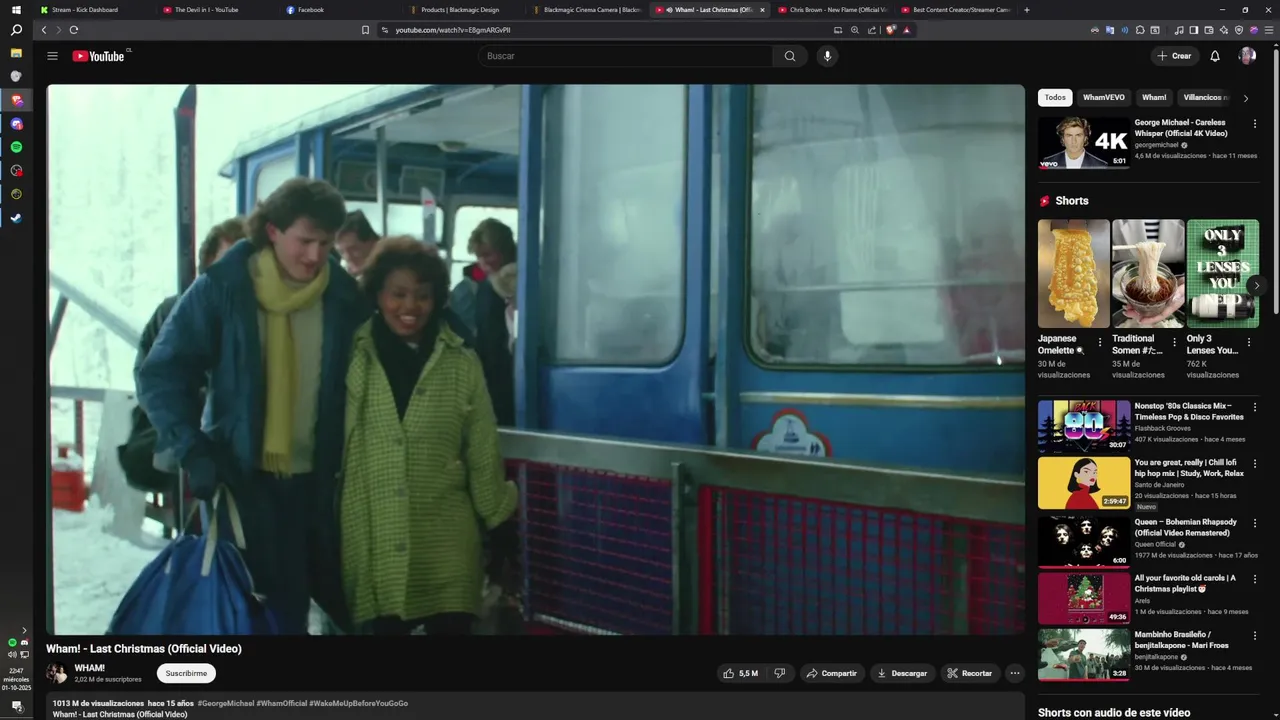Open options menu for Careless Whisper video

coord(1254,123)
